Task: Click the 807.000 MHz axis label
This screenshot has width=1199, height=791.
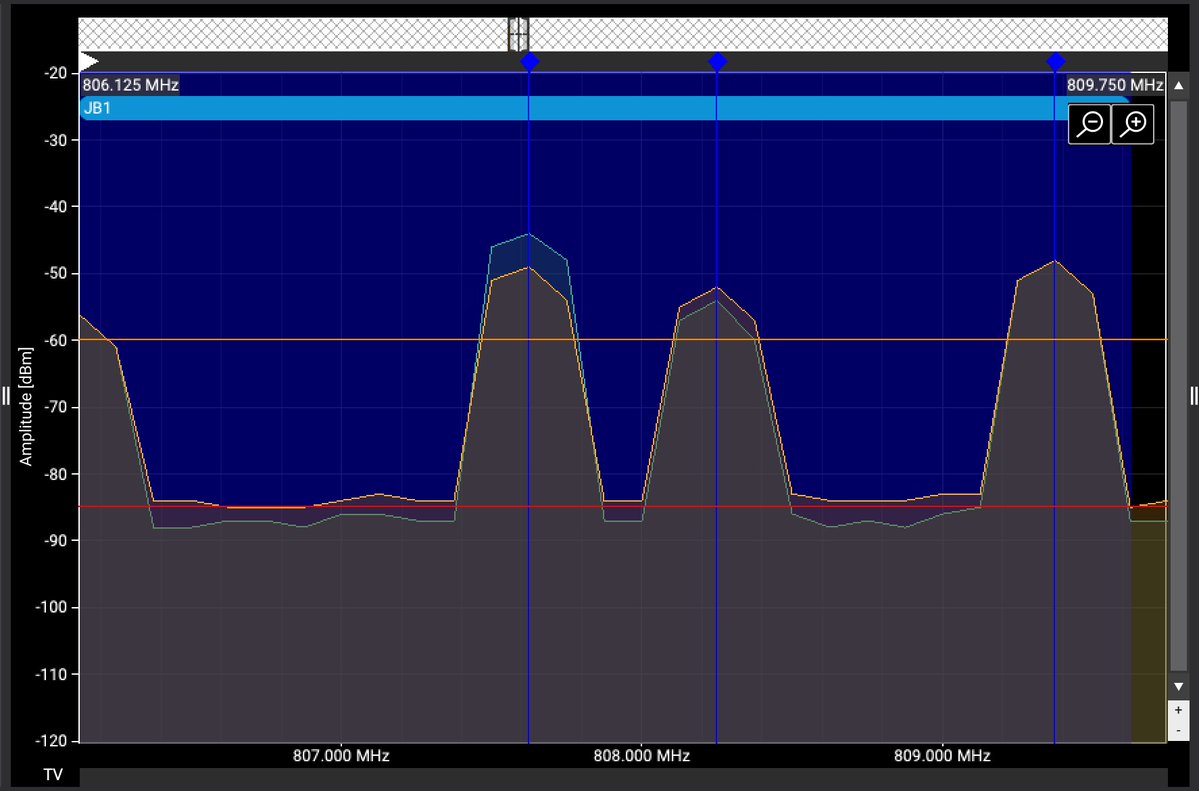Action: 341,756
